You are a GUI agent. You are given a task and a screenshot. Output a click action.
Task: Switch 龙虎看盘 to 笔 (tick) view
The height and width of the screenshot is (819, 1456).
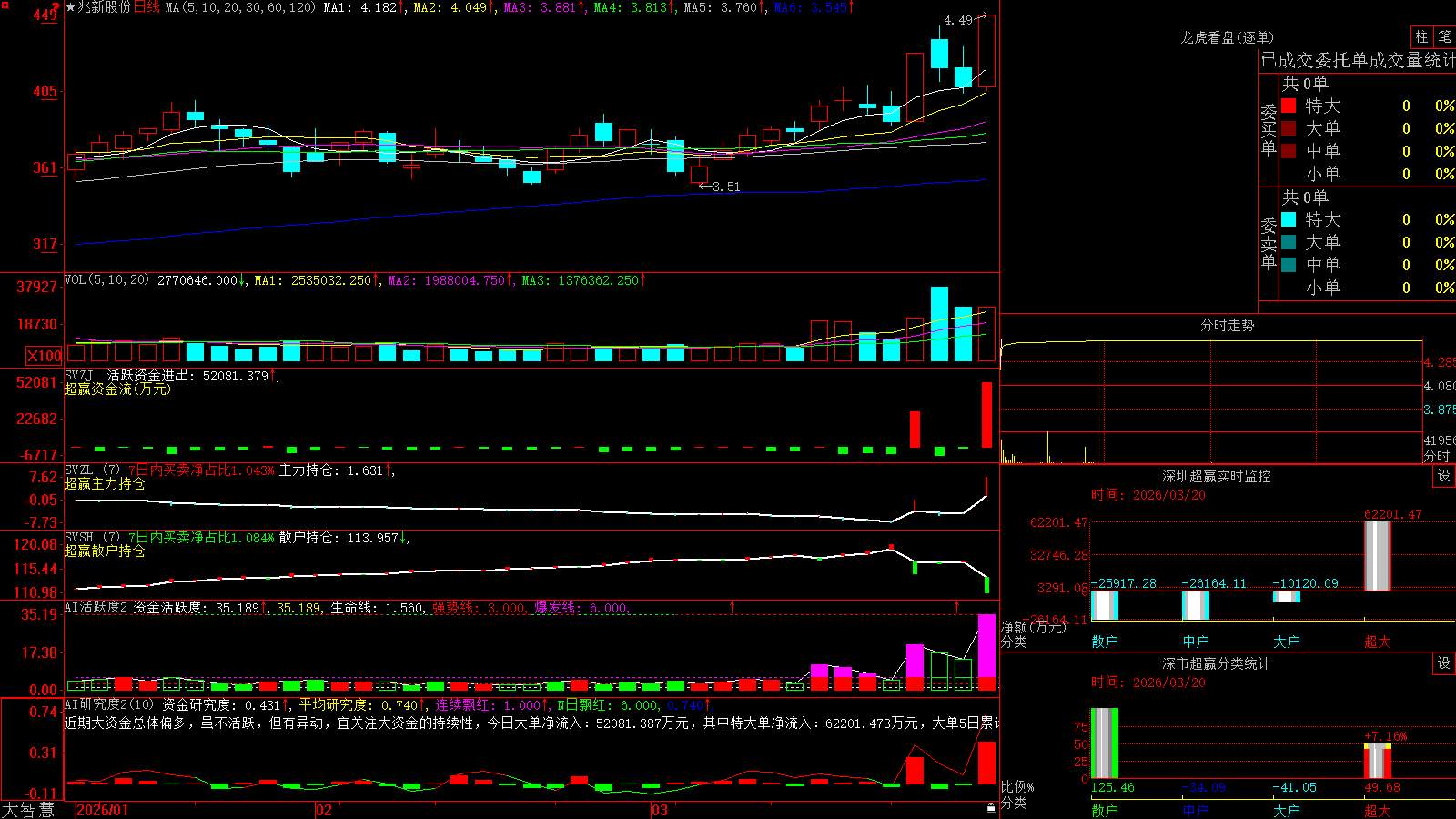pos(1444,37)
